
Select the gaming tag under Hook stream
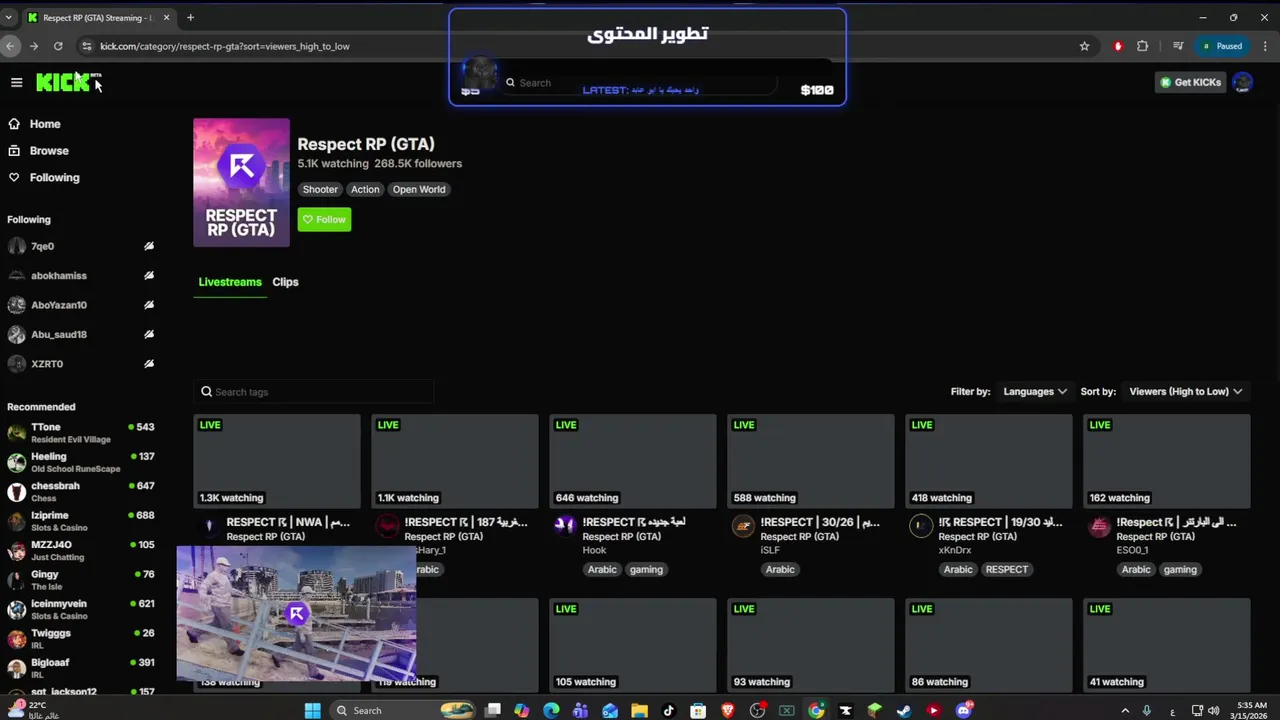click(x=646, y=570)
